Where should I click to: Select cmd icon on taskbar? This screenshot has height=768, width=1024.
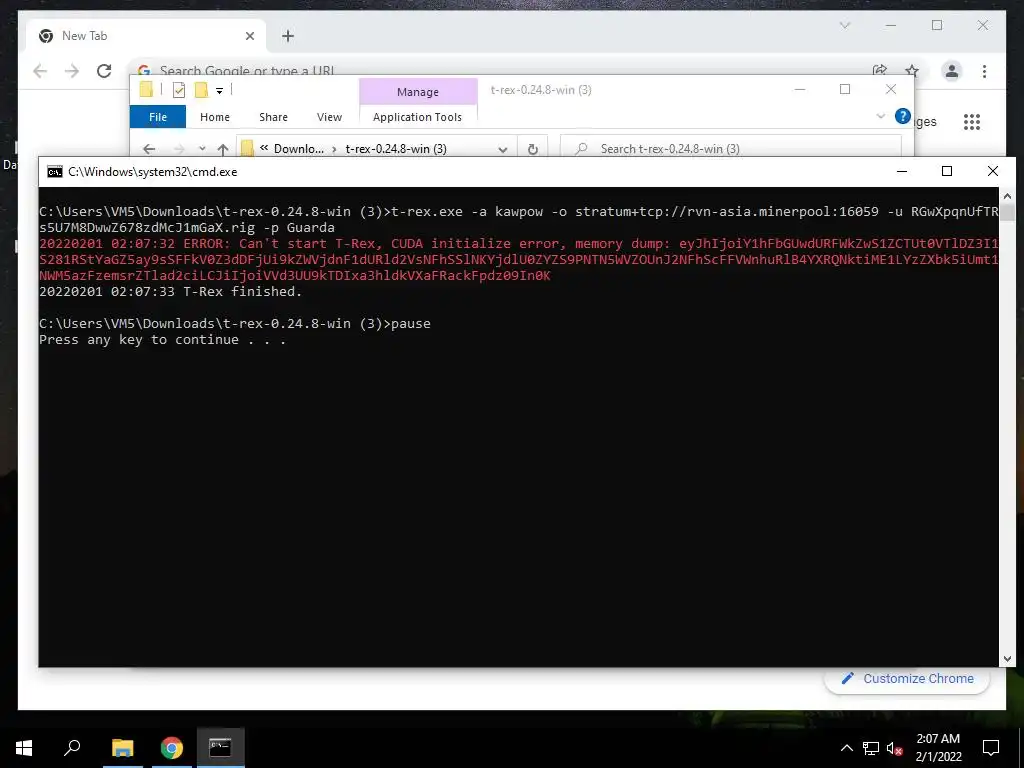tap(220, 748)
